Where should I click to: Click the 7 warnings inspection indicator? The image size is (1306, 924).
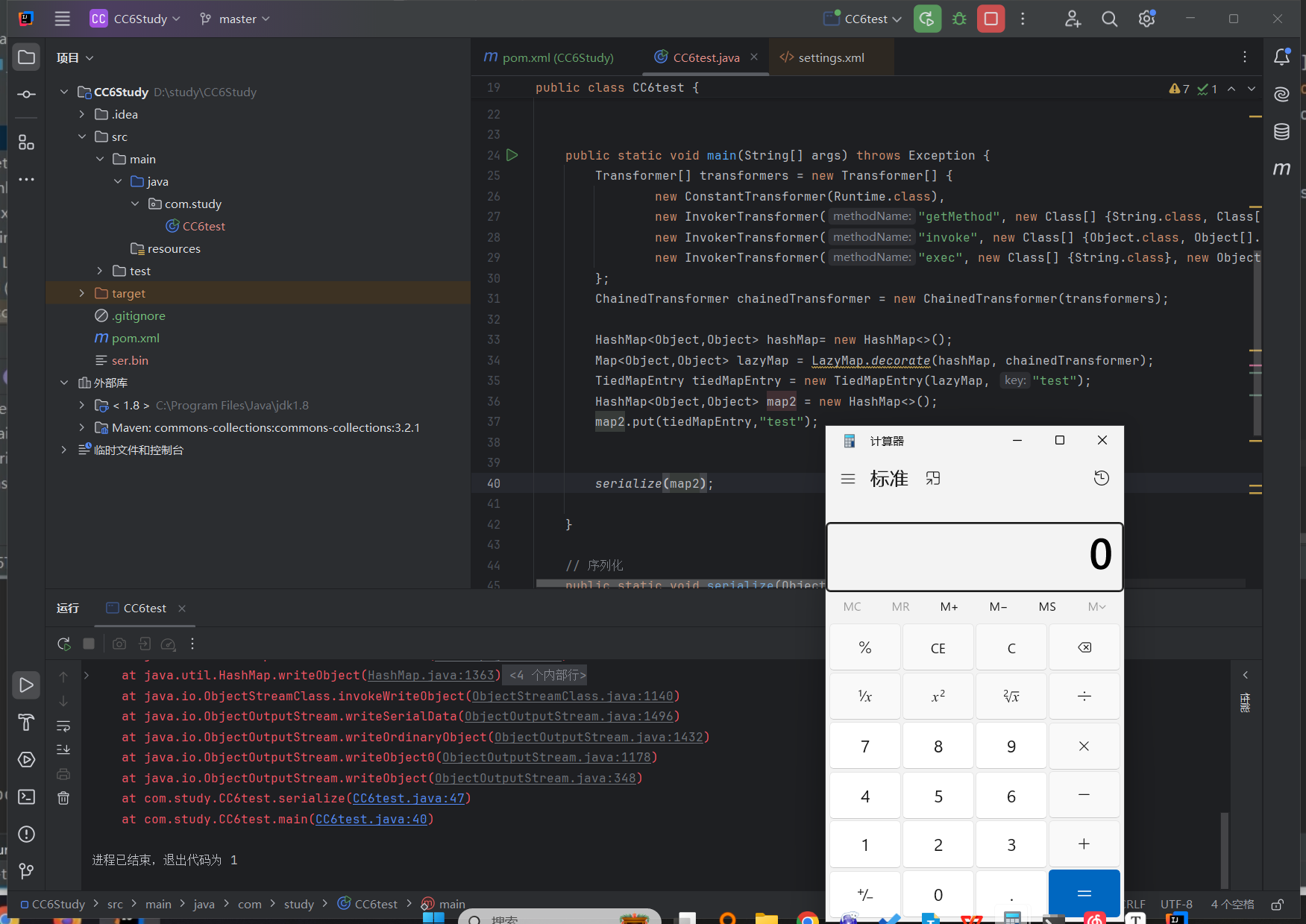point(1180,89)
